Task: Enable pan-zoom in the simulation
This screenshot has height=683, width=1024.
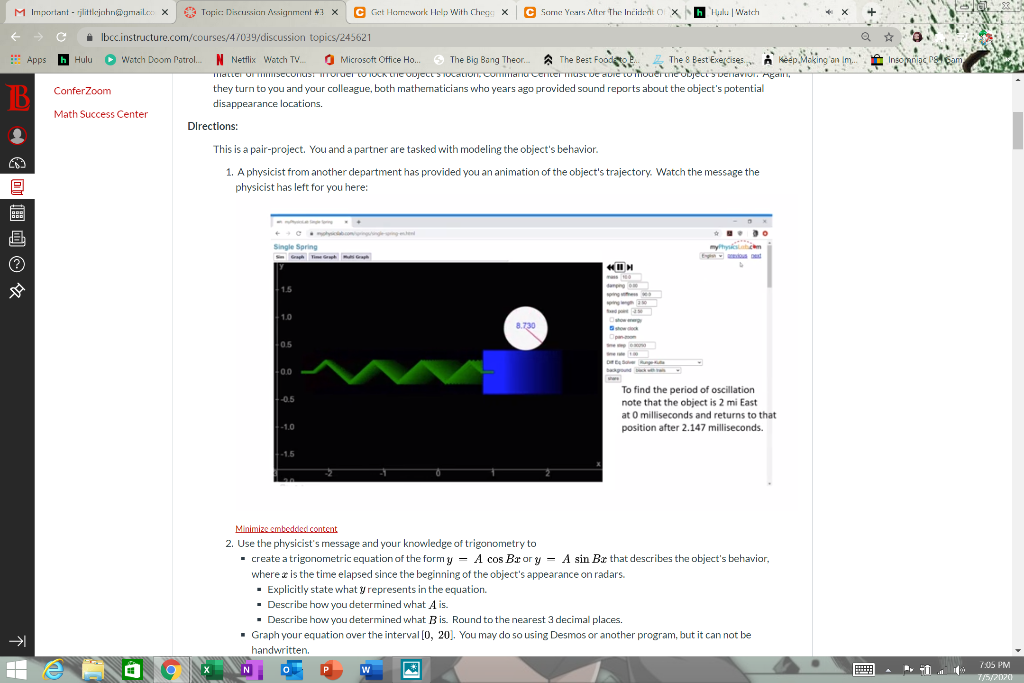Action: pyautogui.click(x=611, y=337)
